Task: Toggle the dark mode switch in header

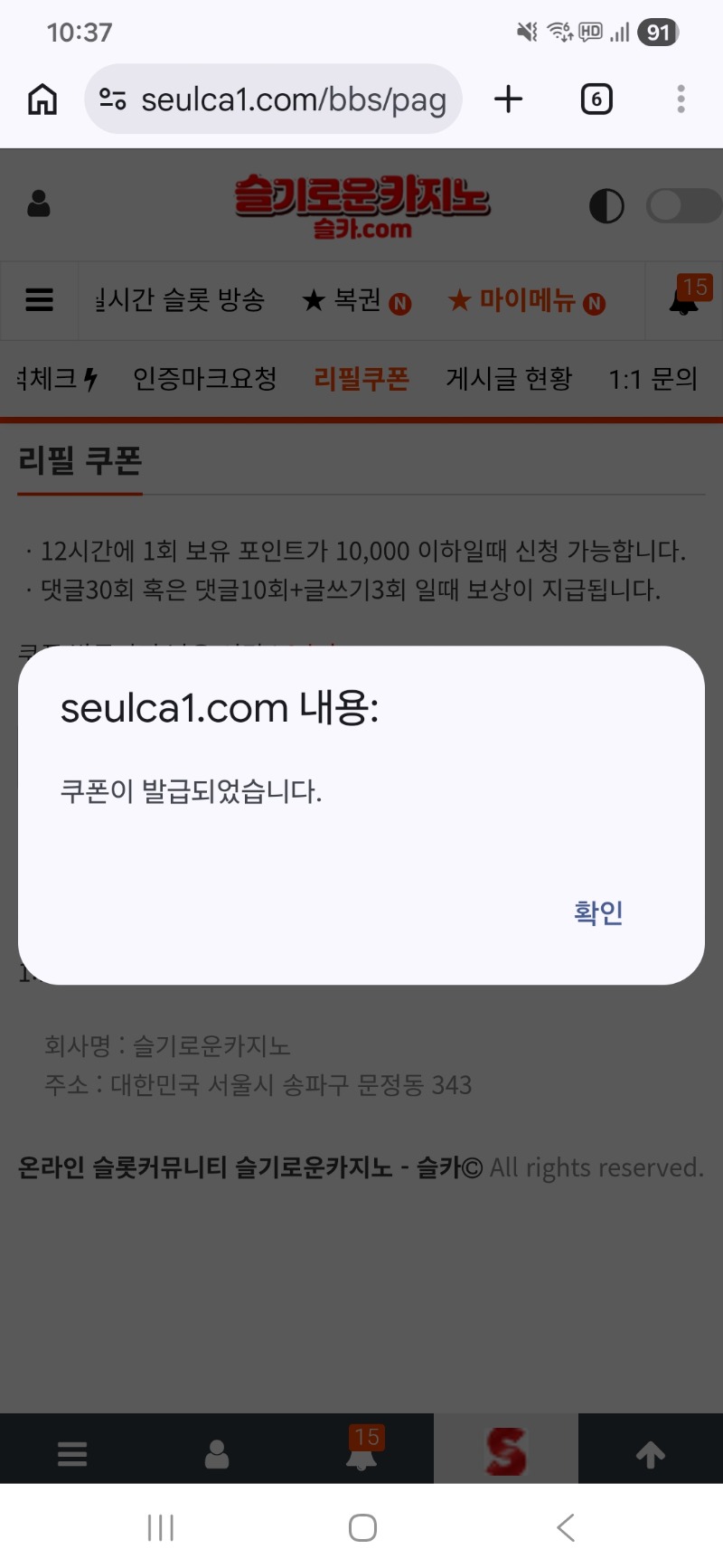Action: click(x=683, y=206)
